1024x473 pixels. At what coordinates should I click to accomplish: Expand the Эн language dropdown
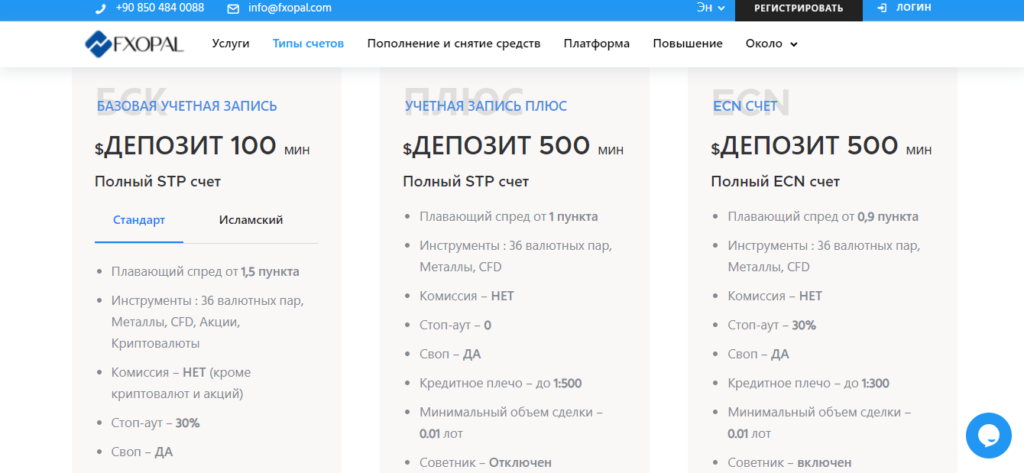click(x=711, y=8)
